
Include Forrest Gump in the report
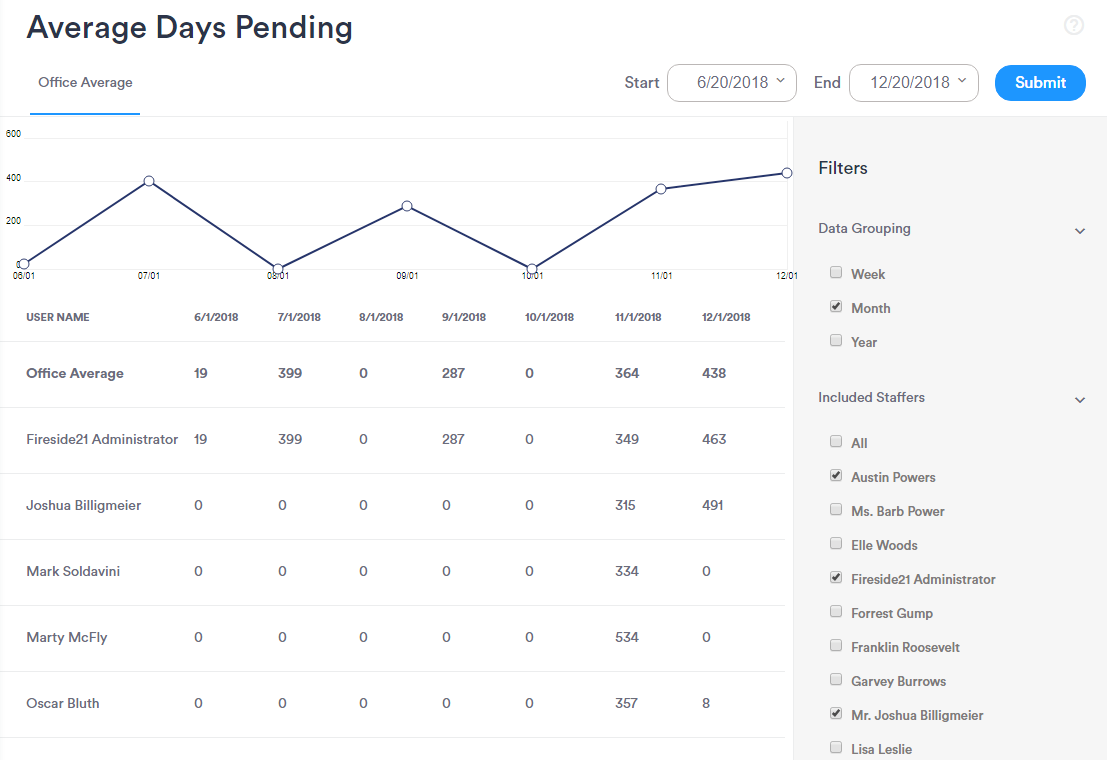pos(835,611)
